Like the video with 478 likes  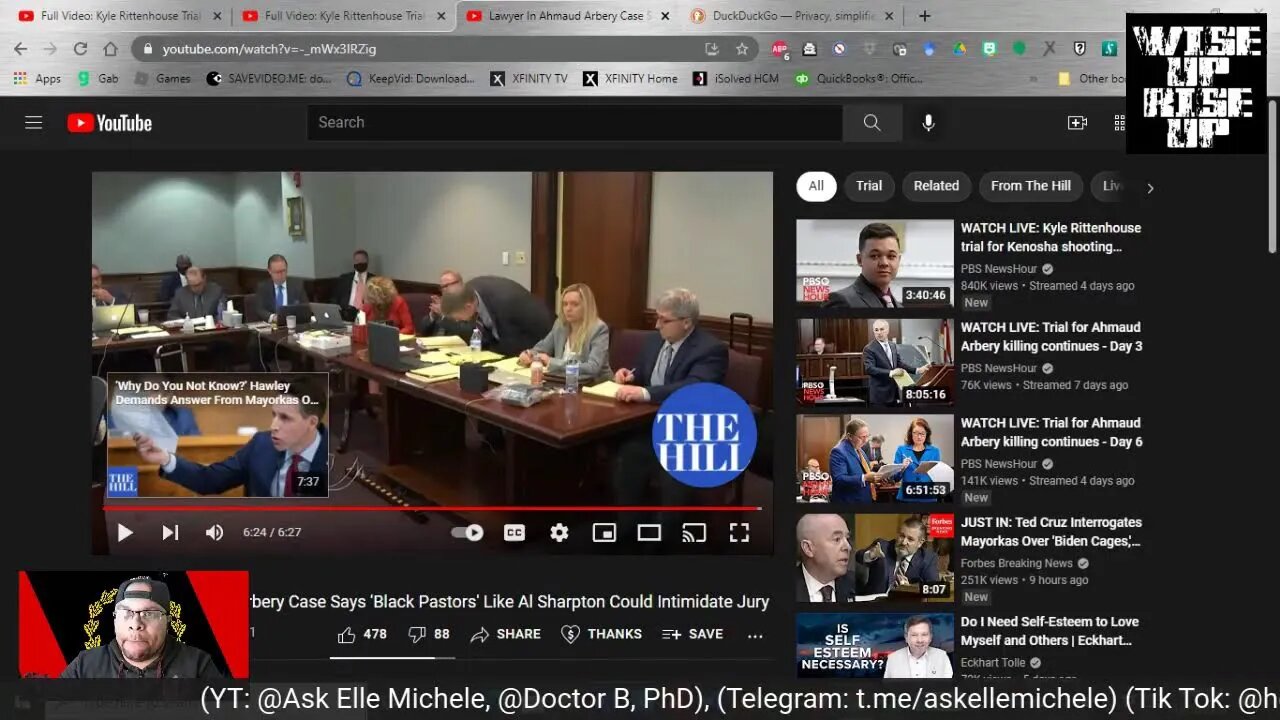[x=362, y=634]
